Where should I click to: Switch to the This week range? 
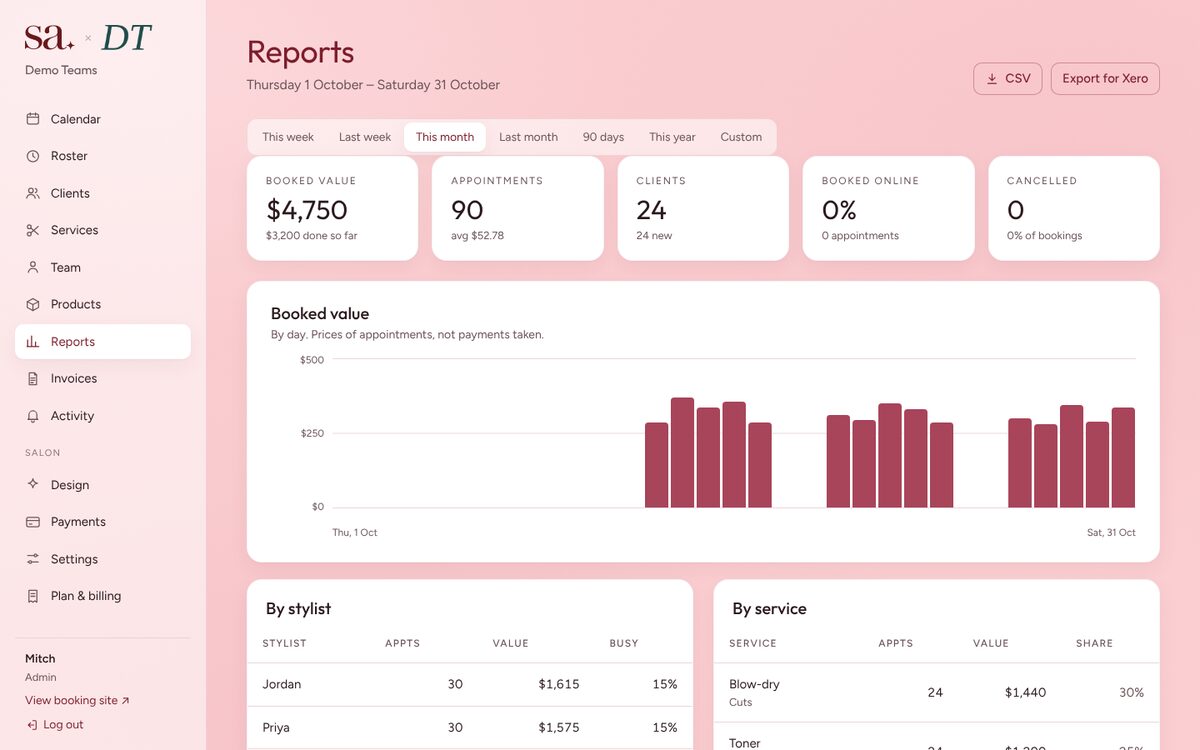click(288, 137)
